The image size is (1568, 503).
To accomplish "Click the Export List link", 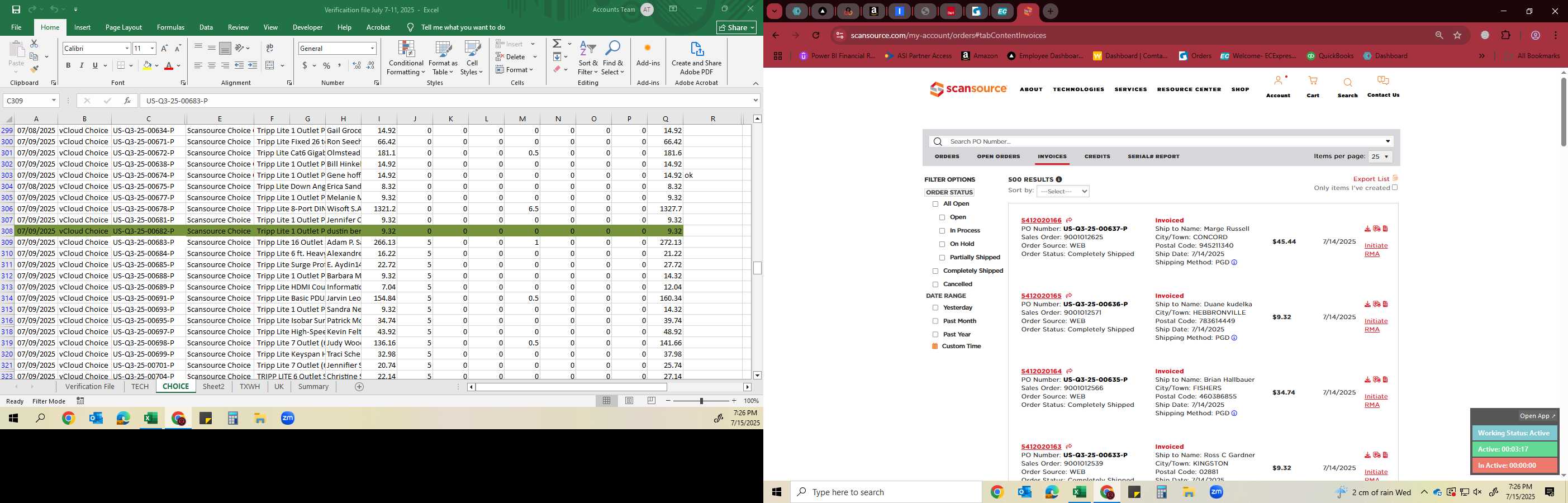I will coord(1371,179).
